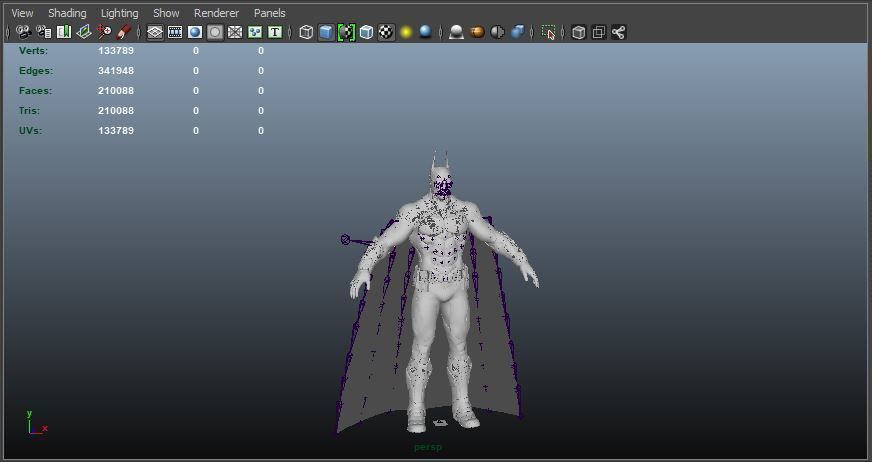The height and width of the screenshot is (462, 872).
Task: Click the Faces count 210088
Action: [x=116, y=91]
